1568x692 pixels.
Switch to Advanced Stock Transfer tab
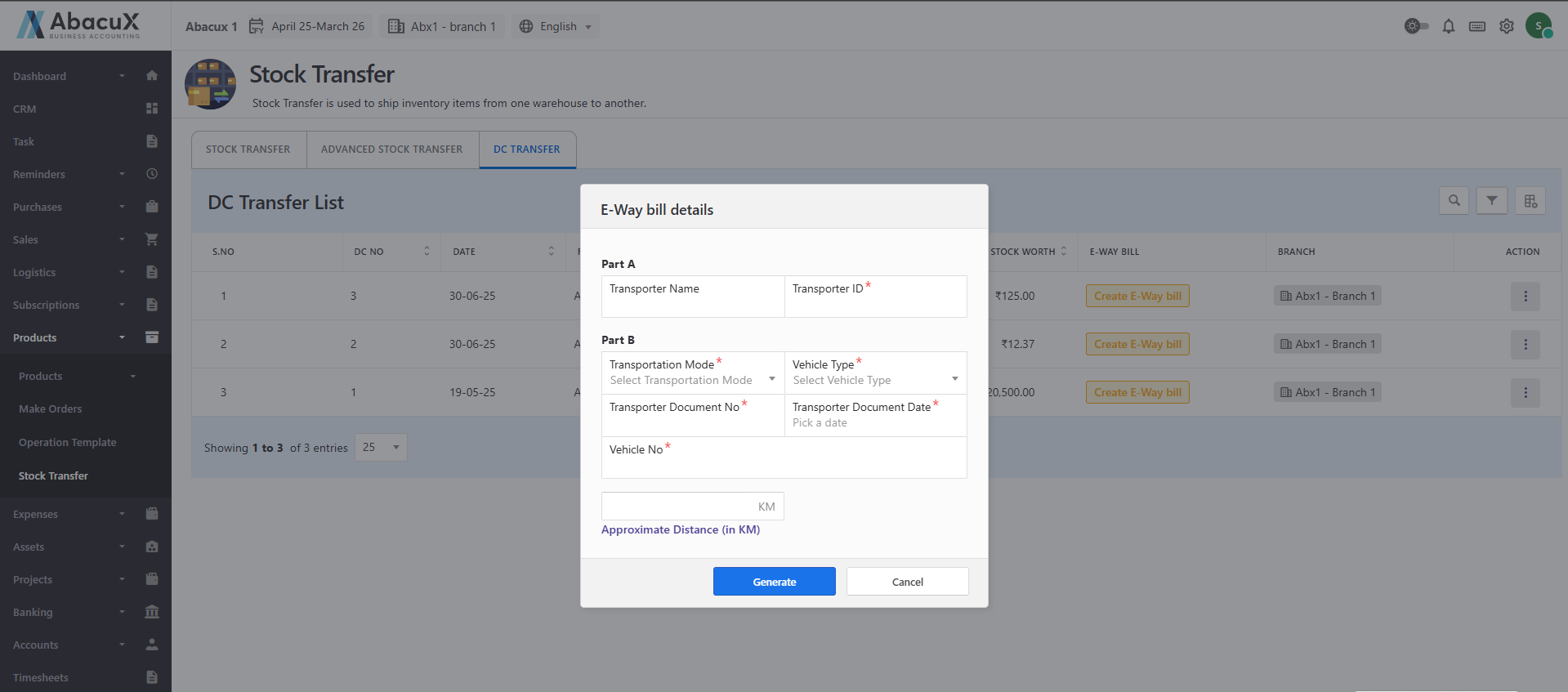(391, 150)
